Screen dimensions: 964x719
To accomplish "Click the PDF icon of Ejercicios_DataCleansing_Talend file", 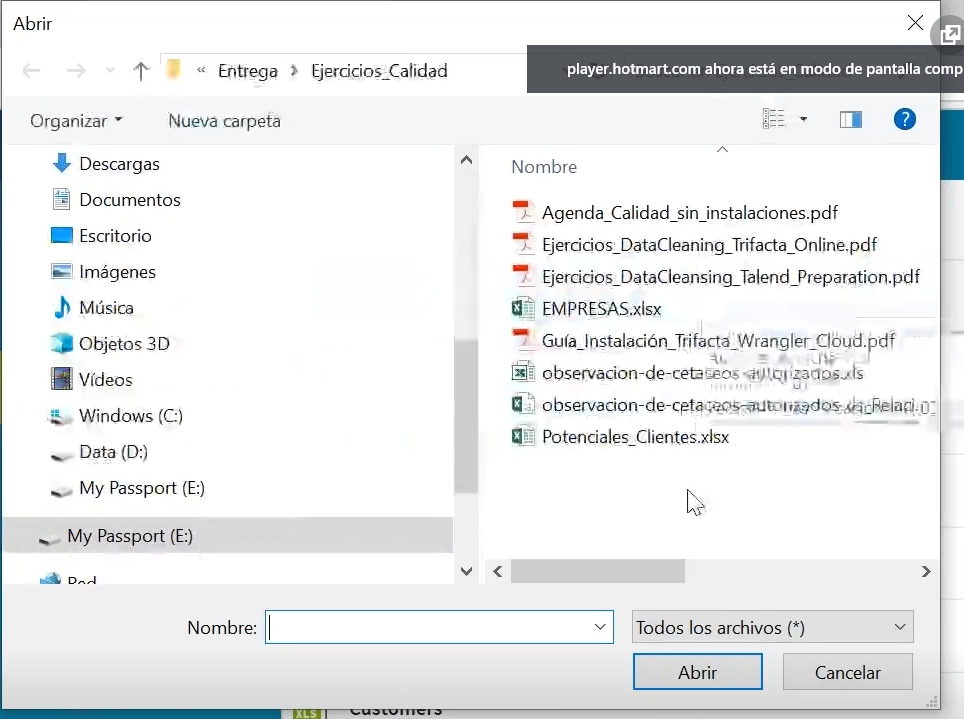I will (x=523, y=276).
